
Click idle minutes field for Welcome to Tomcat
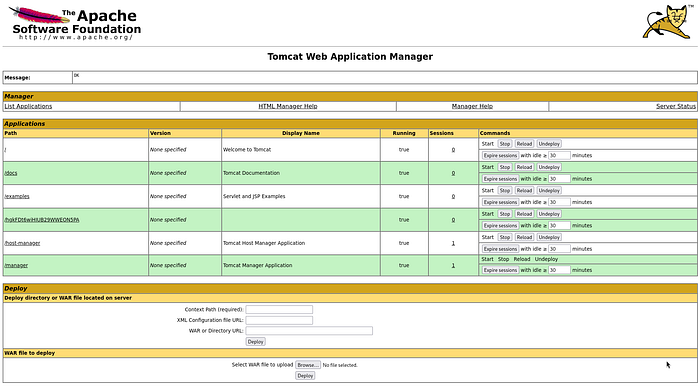click(559, 155)
